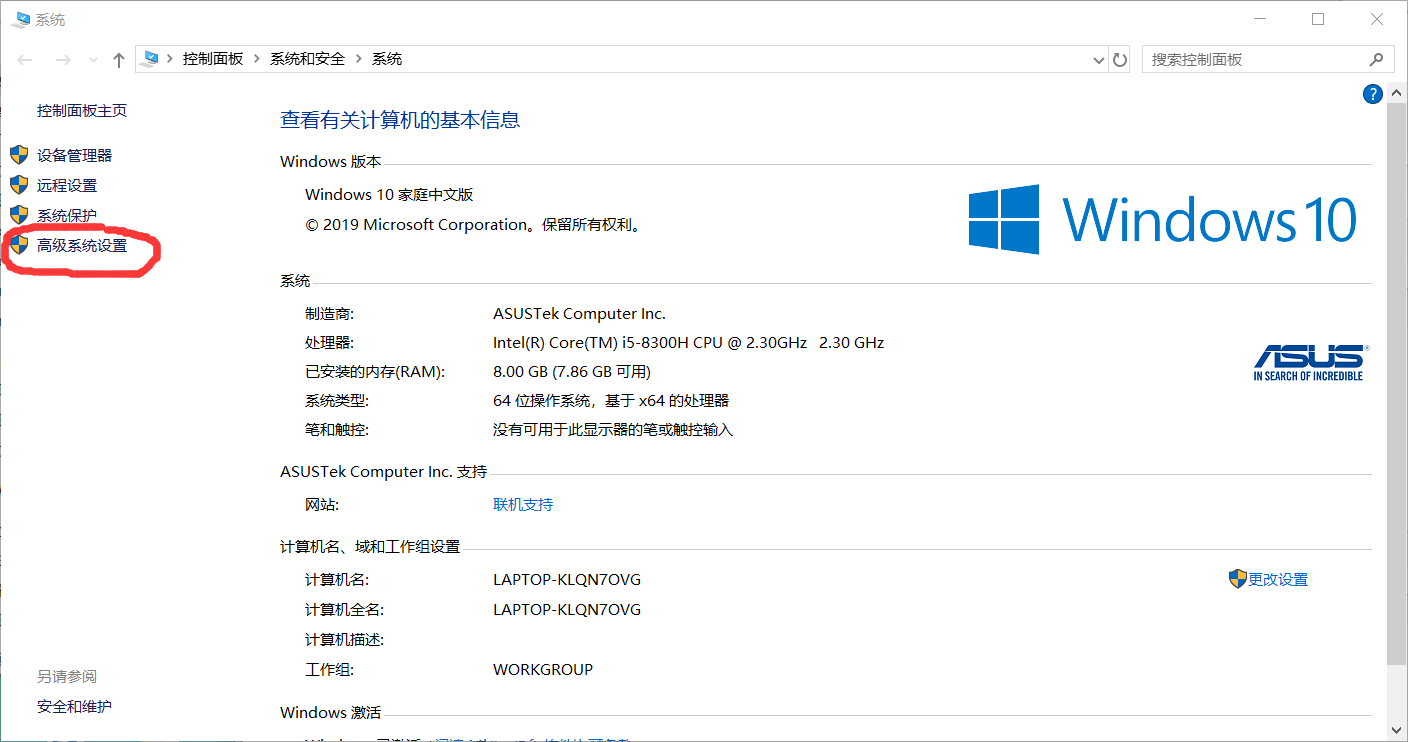
Task: Click the 另请参阅 heading text
Action: [x=67, y=676]
